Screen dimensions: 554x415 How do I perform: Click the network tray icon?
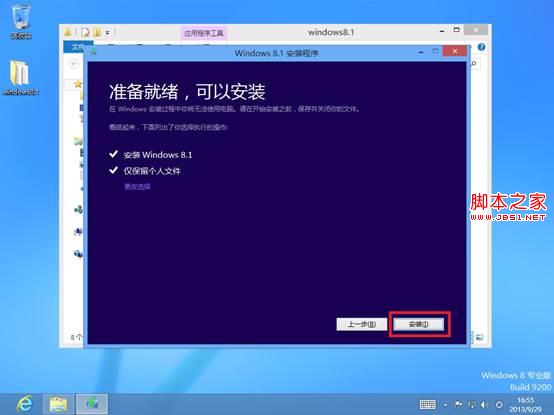coord(472,404)
